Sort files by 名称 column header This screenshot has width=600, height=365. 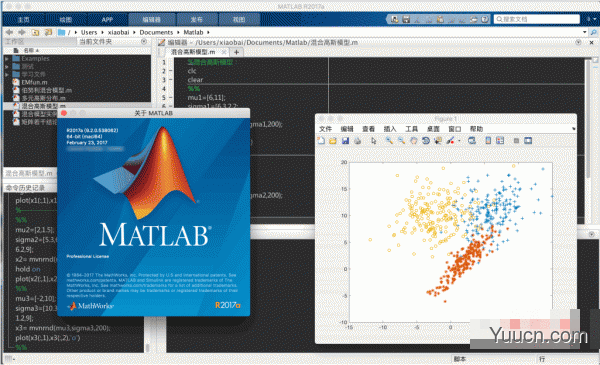31,51
